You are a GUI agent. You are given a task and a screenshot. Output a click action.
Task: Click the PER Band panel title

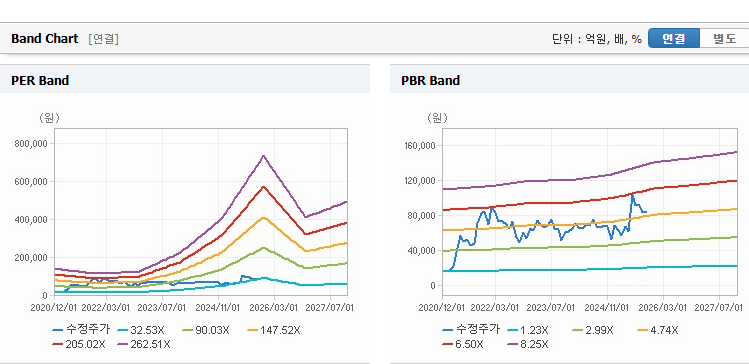pos(40,80)
